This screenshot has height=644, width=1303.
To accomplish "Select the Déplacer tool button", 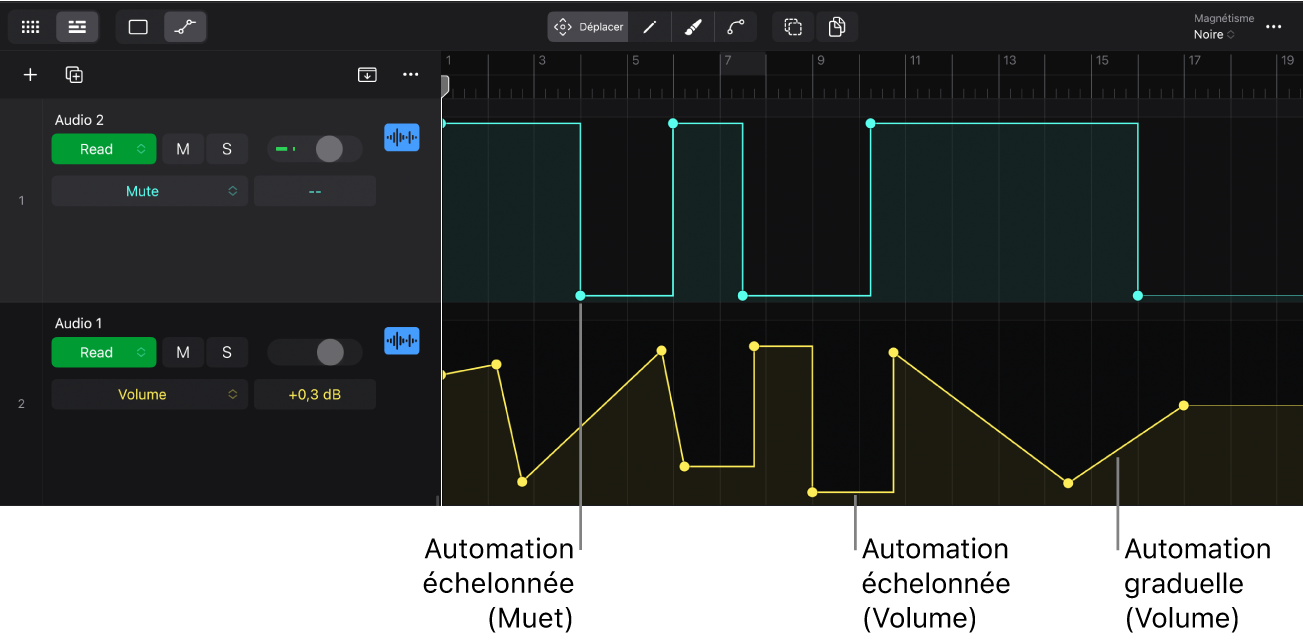I will 588,27.
